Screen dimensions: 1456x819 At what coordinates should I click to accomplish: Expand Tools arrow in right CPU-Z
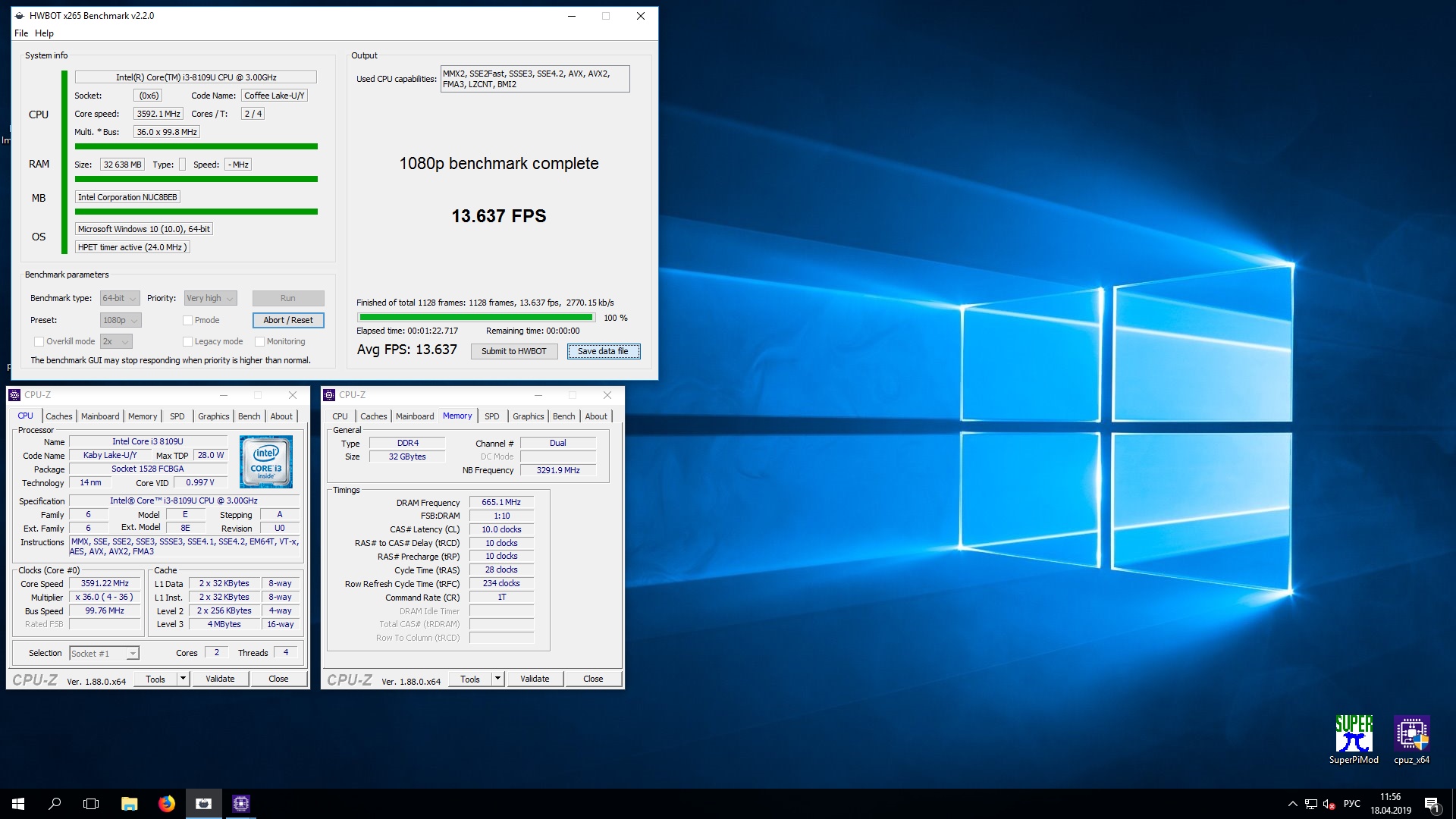(497, 679)
